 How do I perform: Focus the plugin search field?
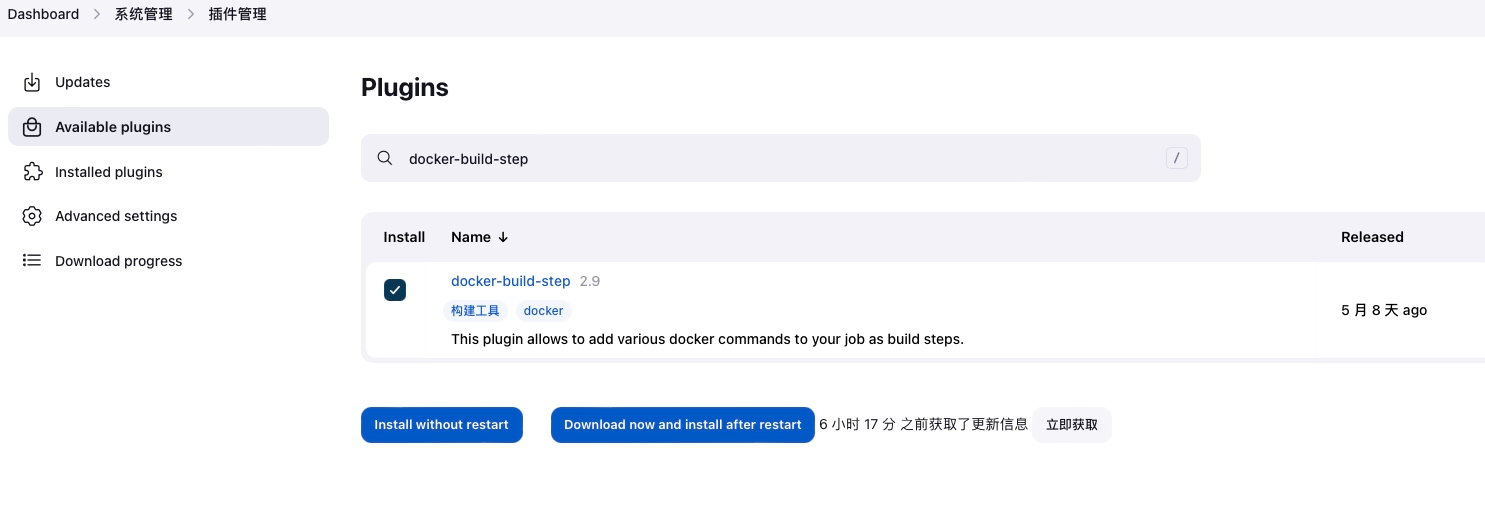tap(780, 159)
